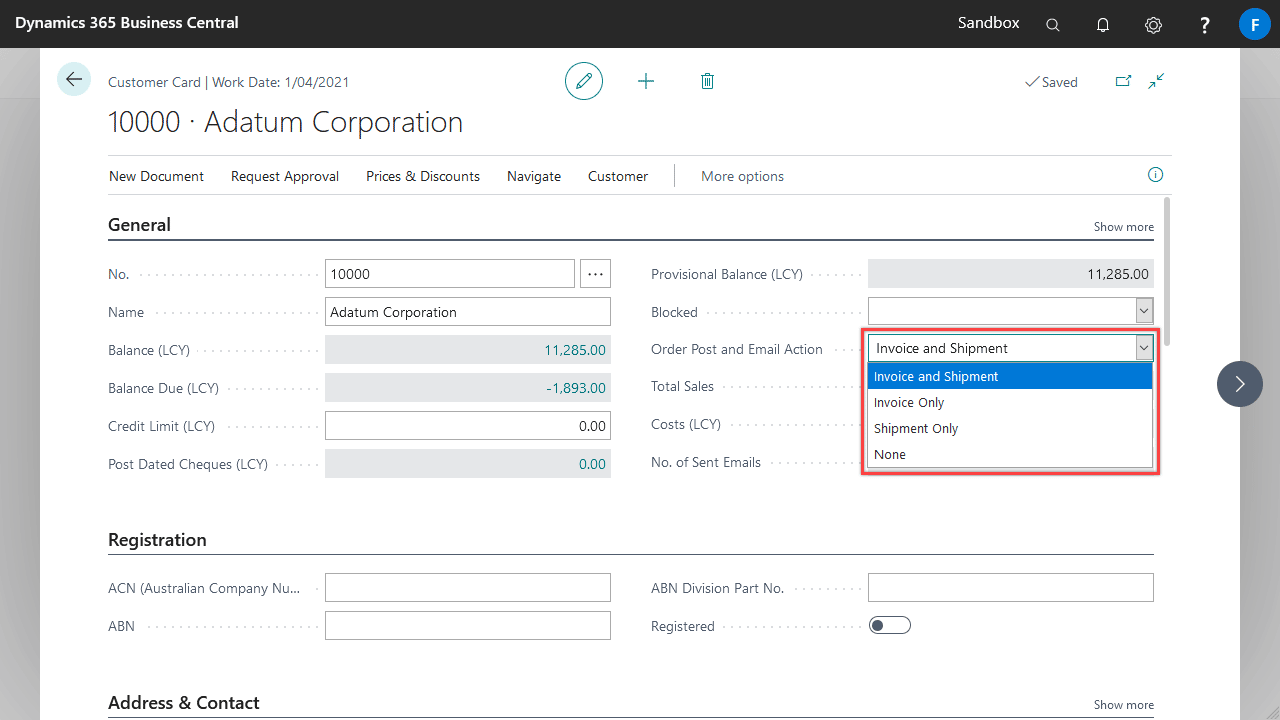Click the page vertical scrollbar
This screenshot has height=720, width=1280.
click(x=1167, y=270)
